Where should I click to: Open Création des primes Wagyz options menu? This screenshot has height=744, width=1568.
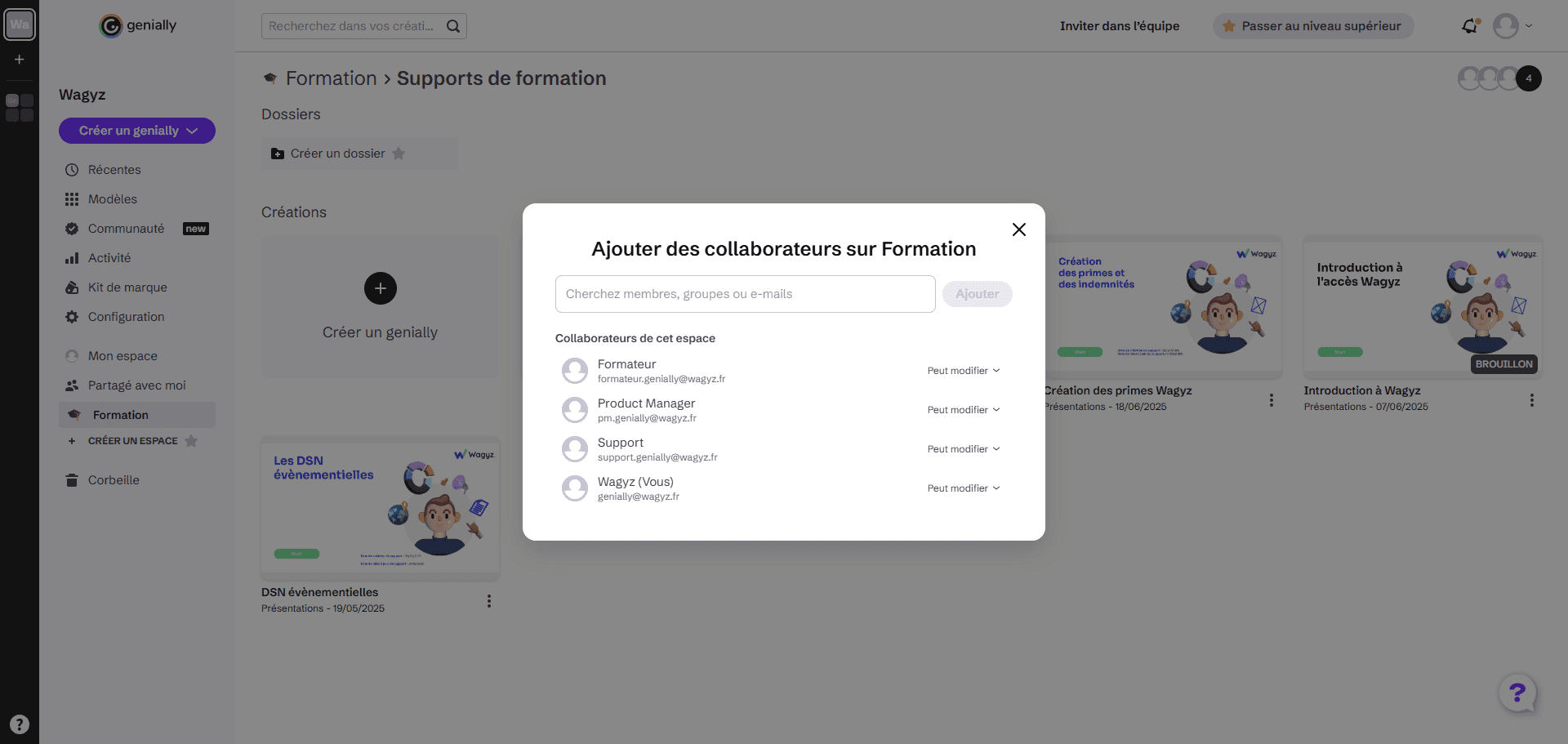coord(1272,400)
